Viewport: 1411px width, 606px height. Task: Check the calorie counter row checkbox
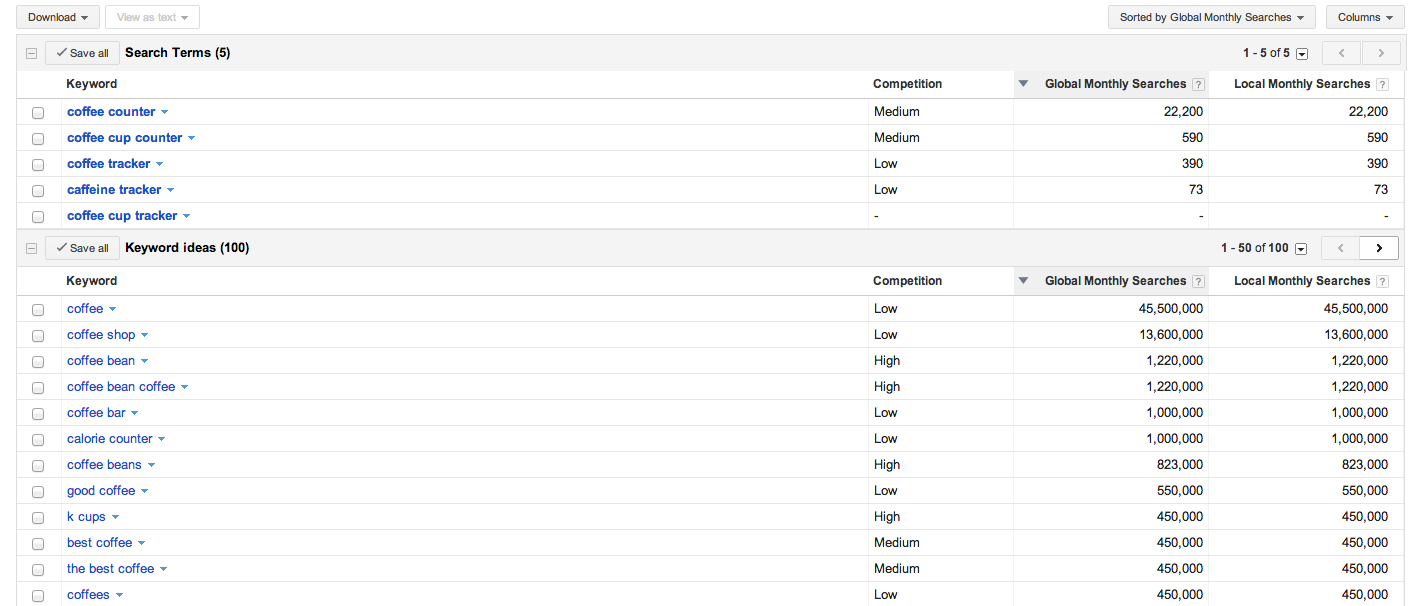pyautogui.click(x=38, y=440)
